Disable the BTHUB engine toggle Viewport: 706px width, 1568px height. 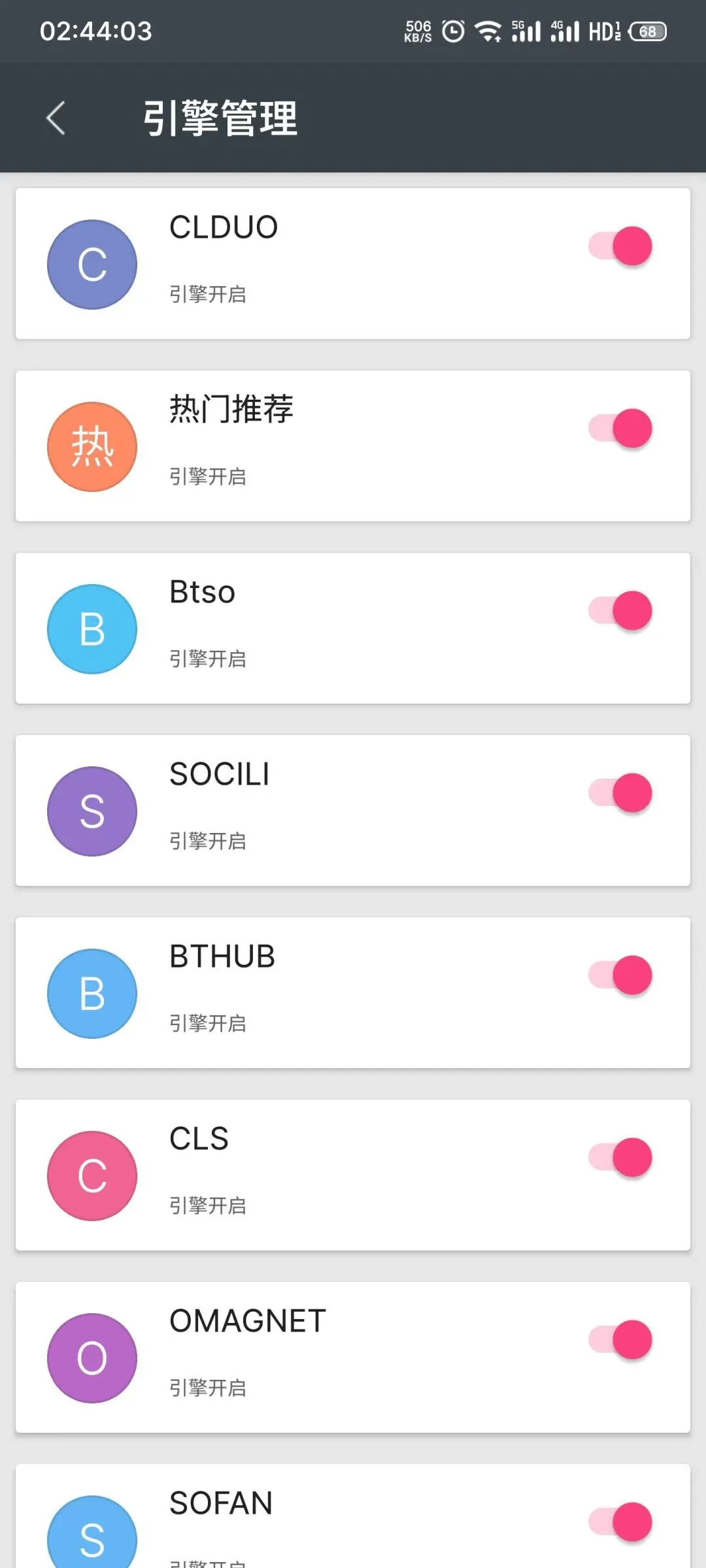620,975
